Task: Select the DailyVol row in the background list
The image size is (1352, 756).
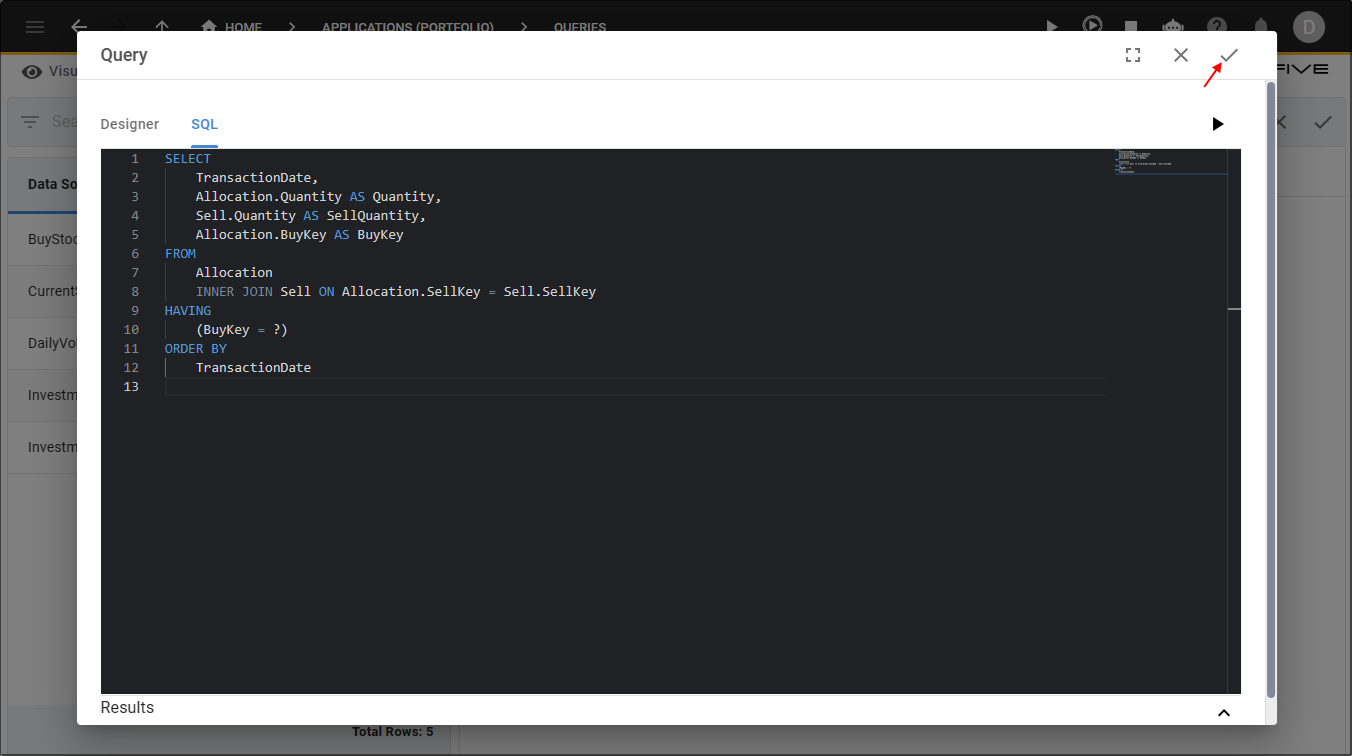Action: (53, 344)
